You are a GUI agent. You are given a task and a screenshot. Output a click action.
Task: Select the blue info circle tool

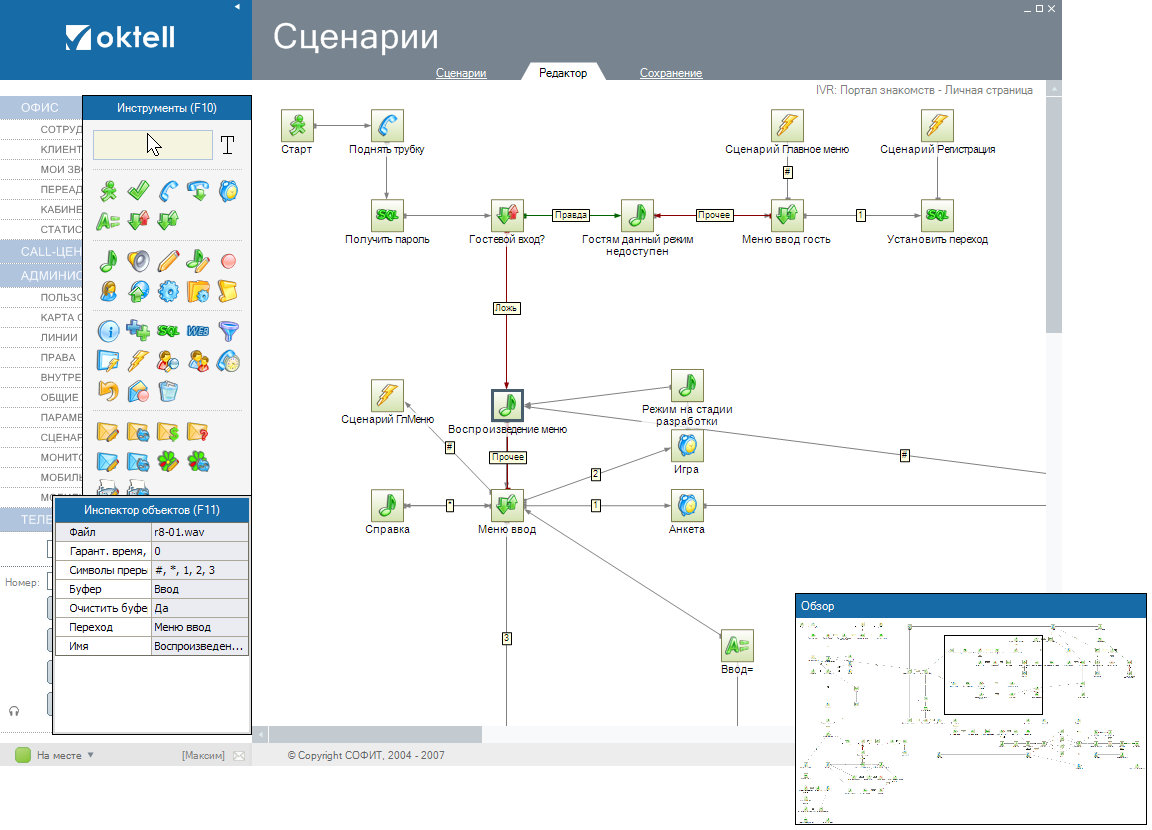coord(108,332)
